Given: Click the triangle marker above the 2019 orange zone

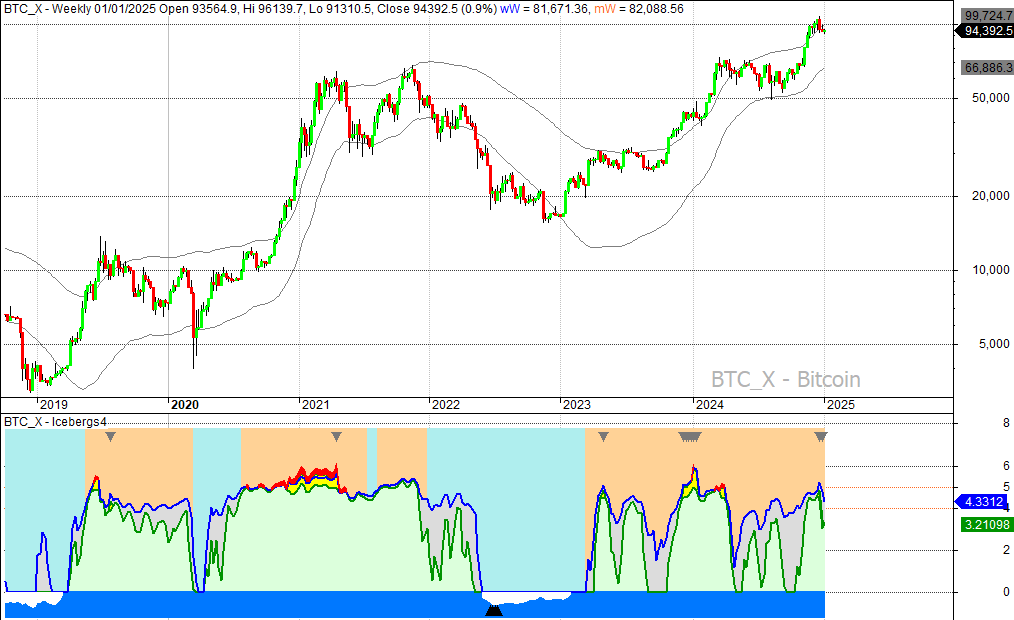Looking at the screenshot, I should 112,437.
